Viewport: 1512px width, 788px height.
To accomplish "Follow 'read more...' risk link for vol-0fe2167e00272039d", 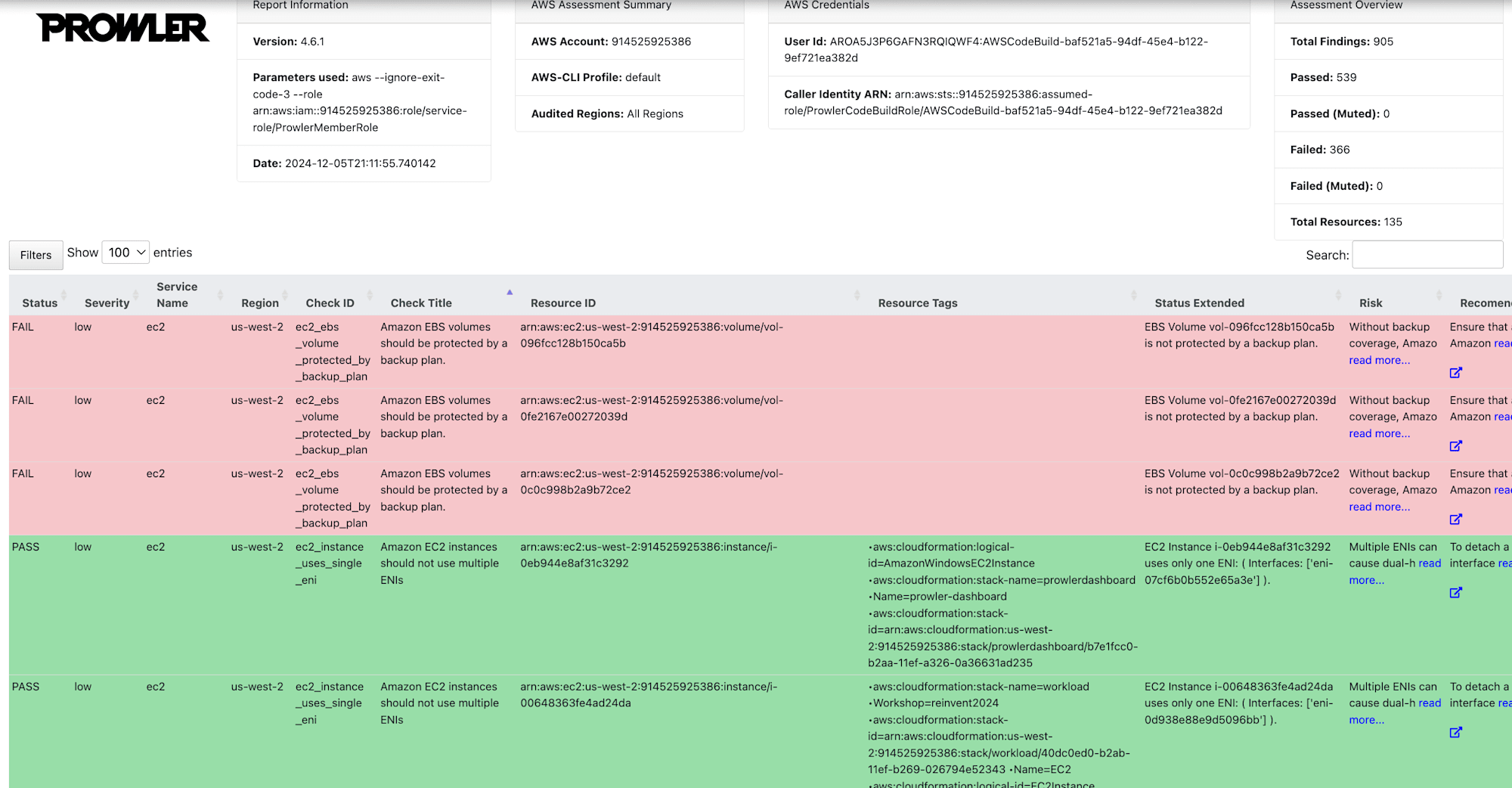I will point(1380,433).
